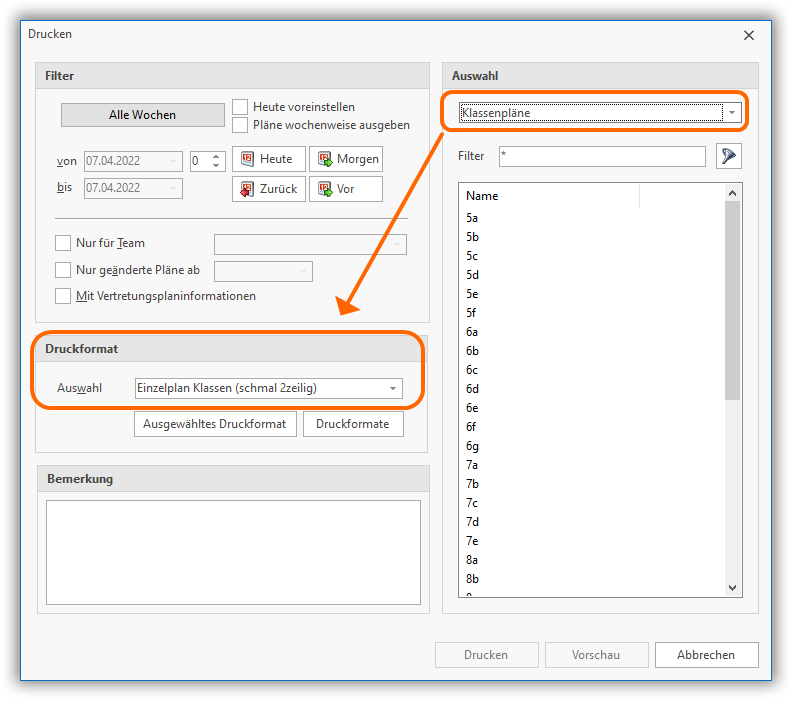This screenshot has height=701, width=792.
Task: Click into the Filter text field
Action: click(602, 157)
